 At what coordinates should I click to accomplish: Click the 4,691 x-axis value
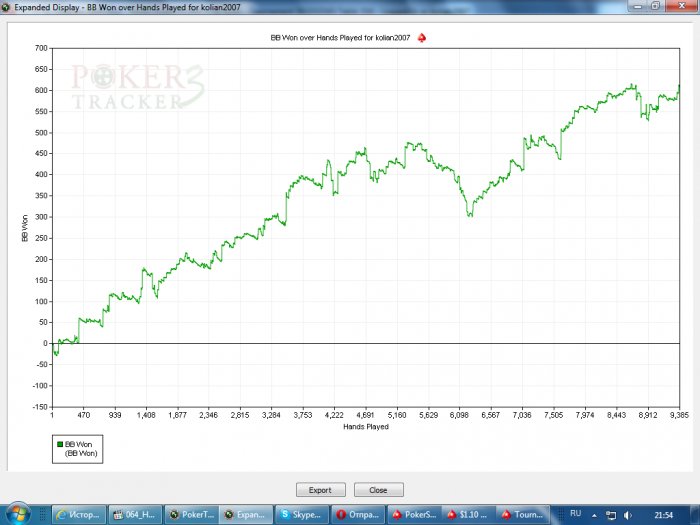tap(365, 415)
